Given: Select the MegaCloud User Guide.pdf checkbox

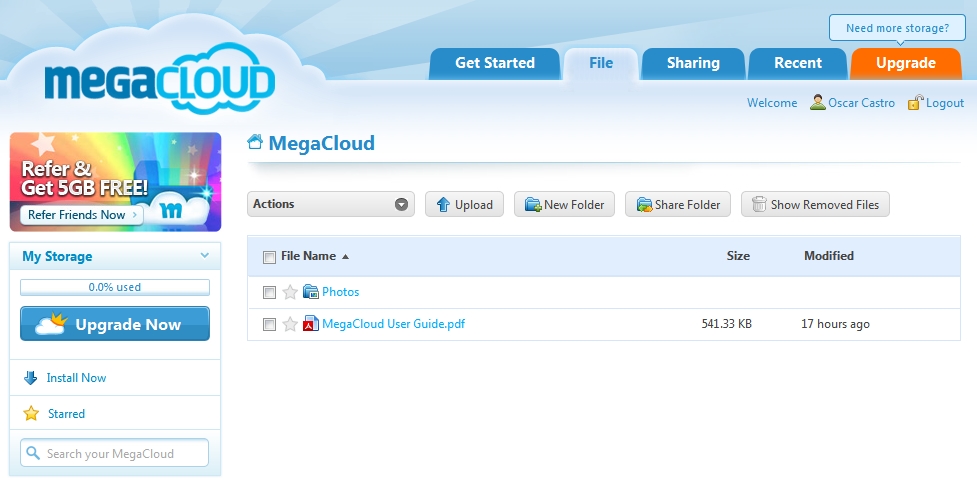Looking at the screenshot, I should (269, 325).
